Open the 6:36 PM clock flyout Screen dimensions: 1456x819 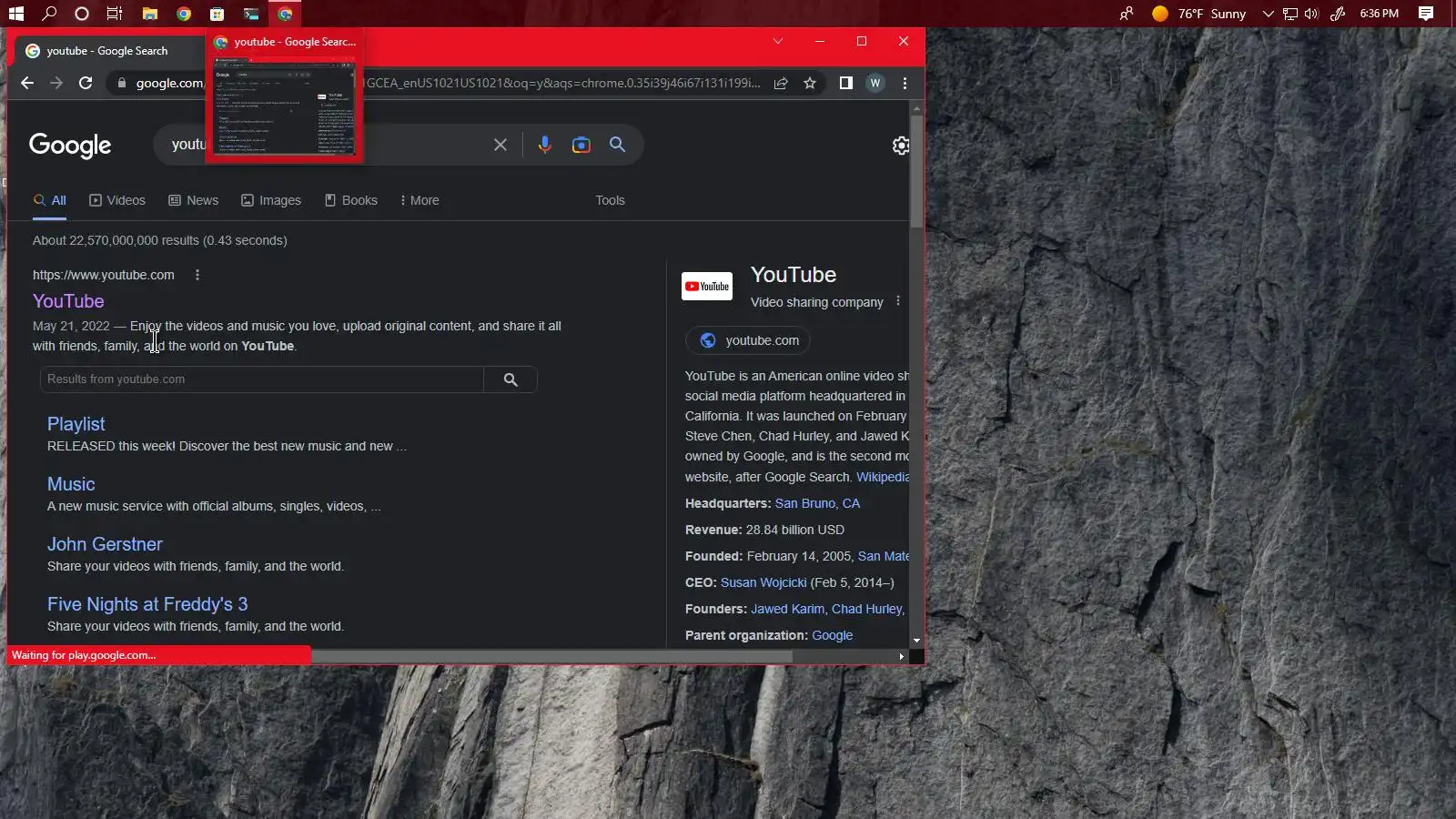[1380, 14]
